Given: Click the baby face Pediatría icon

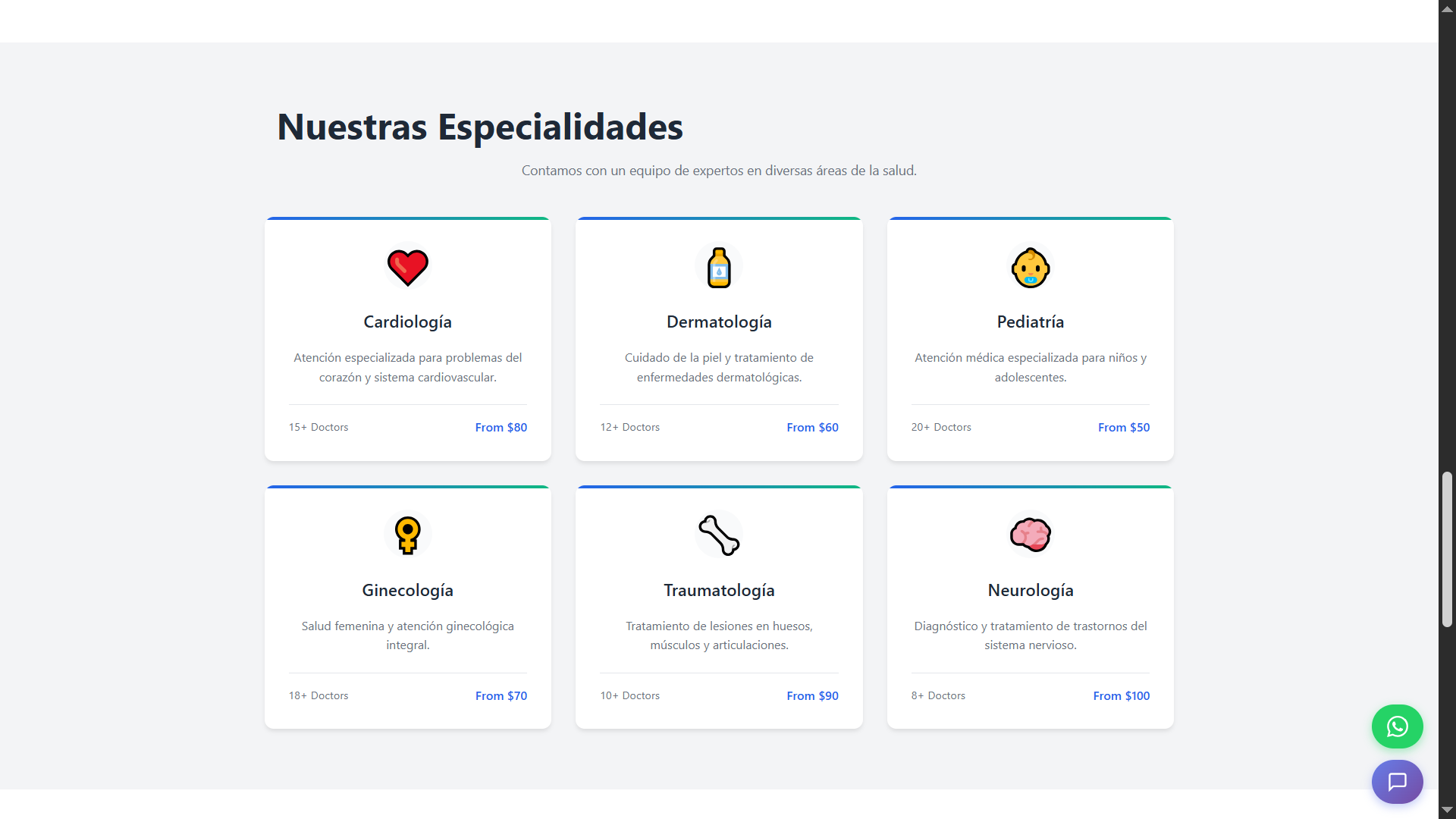Looking at the screenshot, I should (1030, 267).
